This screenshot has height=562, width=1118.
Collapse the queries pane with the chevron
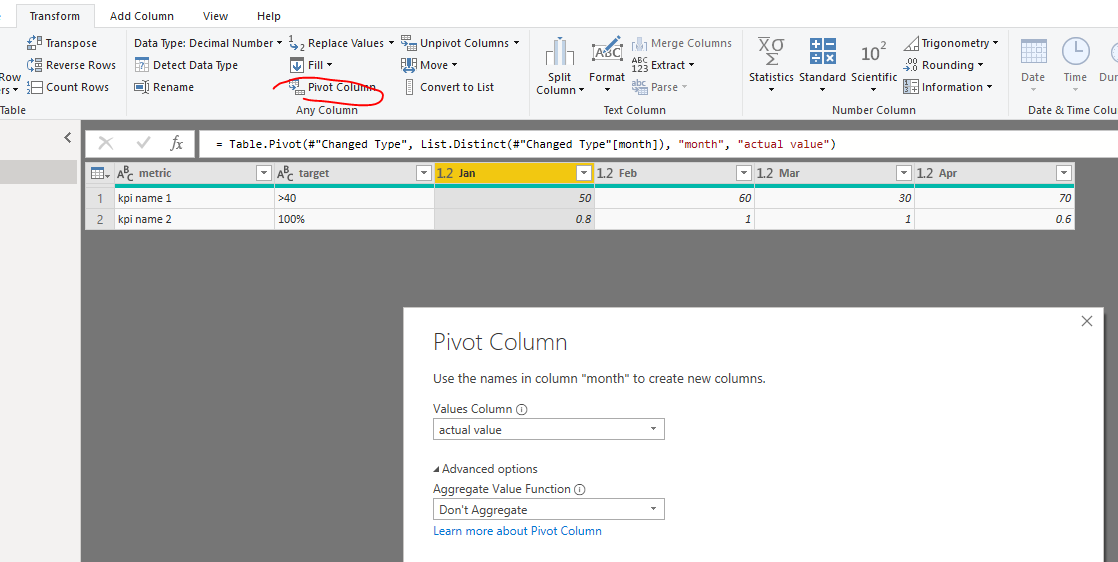click(68, 137)
